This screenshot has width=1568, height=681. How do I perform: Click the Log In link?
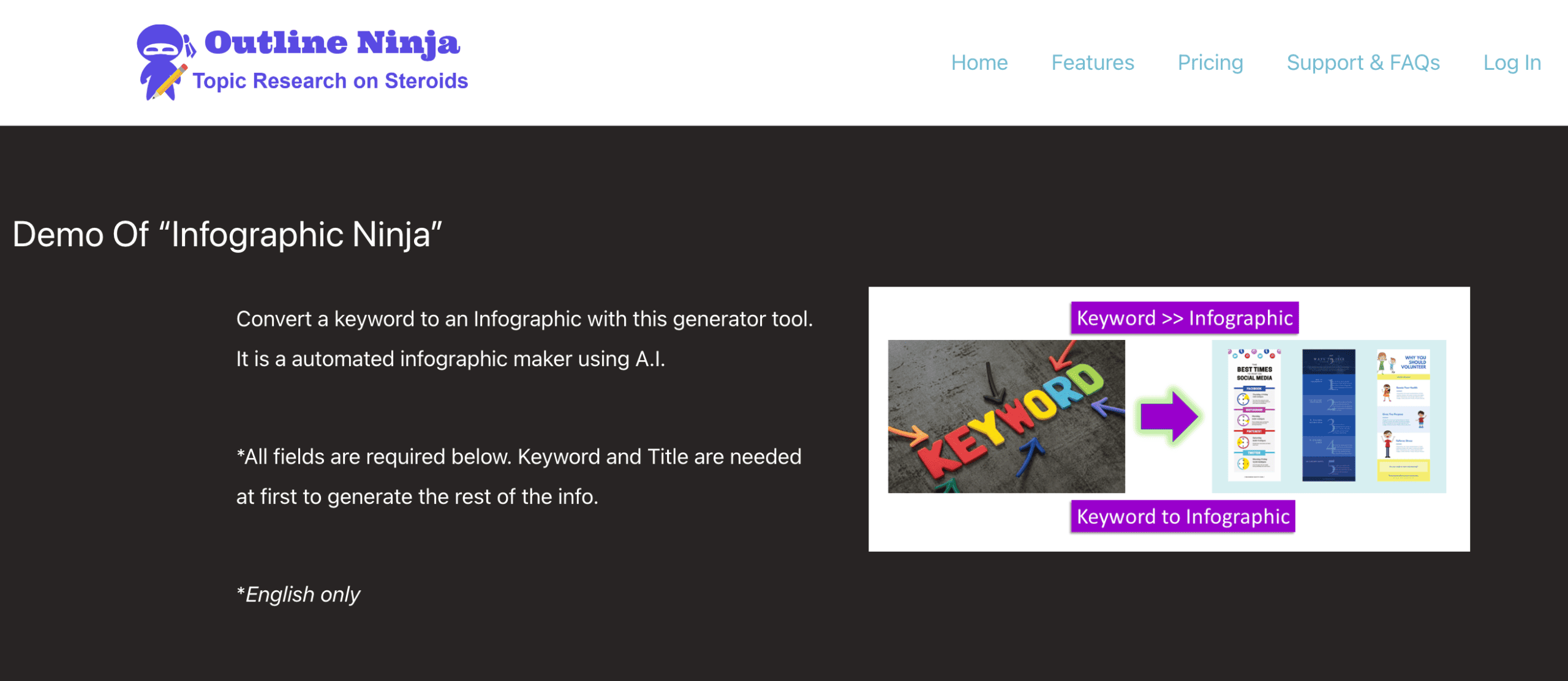(1512, 62)
